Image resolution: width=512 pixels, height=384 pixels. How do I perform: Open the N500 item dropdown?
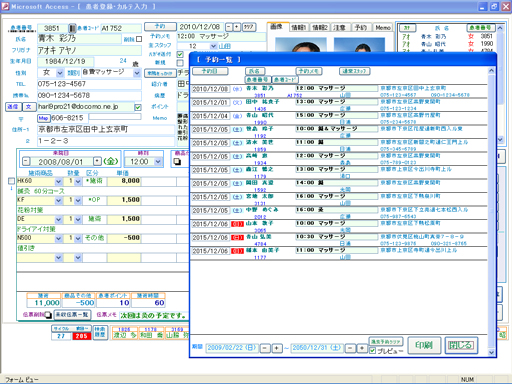58,238
